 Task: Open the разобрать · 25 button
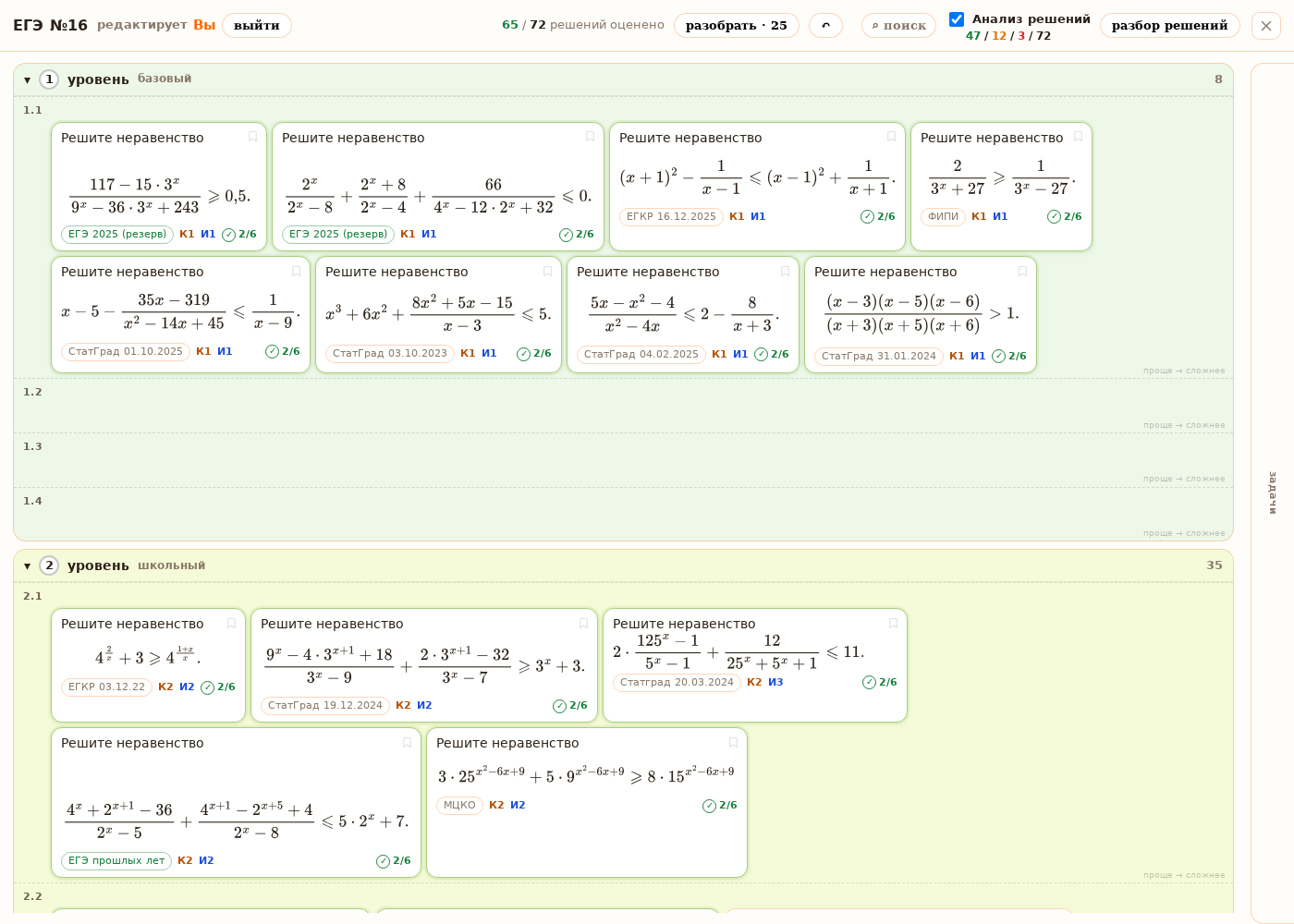pyautogui.click(x=737, y=25)
